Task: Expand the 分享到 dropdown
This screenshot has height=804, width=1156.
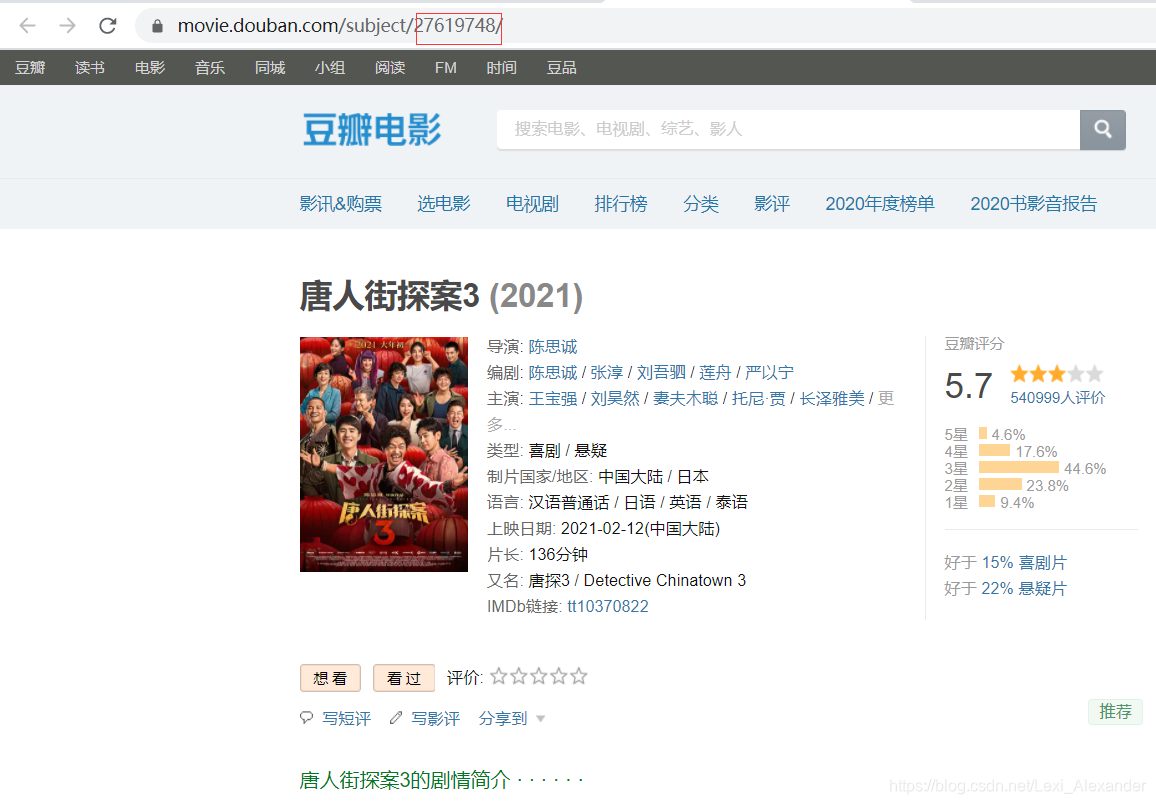Action: 512,719
